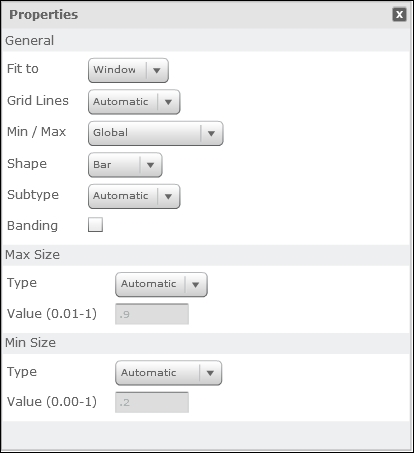Open the Max Size Type dropdown
The width and height of the screenshot is (414, 453).
click(161, 284)
